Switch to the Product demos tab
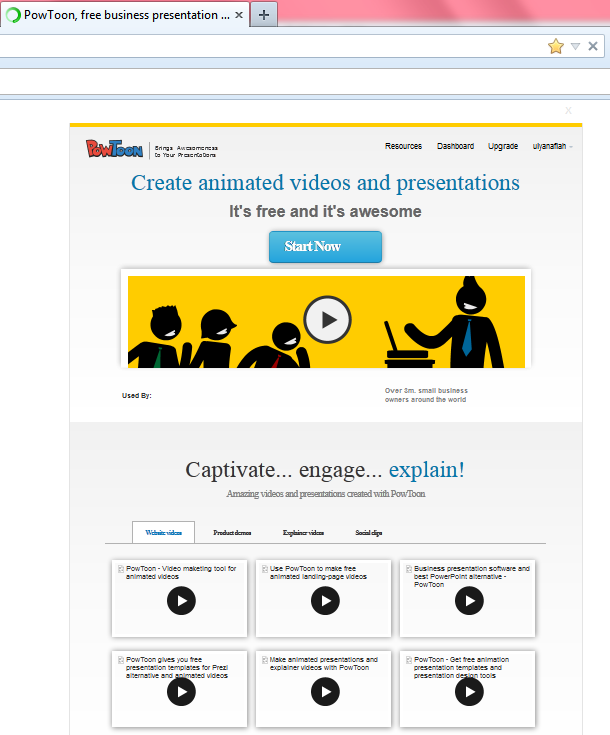Viewport: 610px width, 735px height. (x=232, y=532)
